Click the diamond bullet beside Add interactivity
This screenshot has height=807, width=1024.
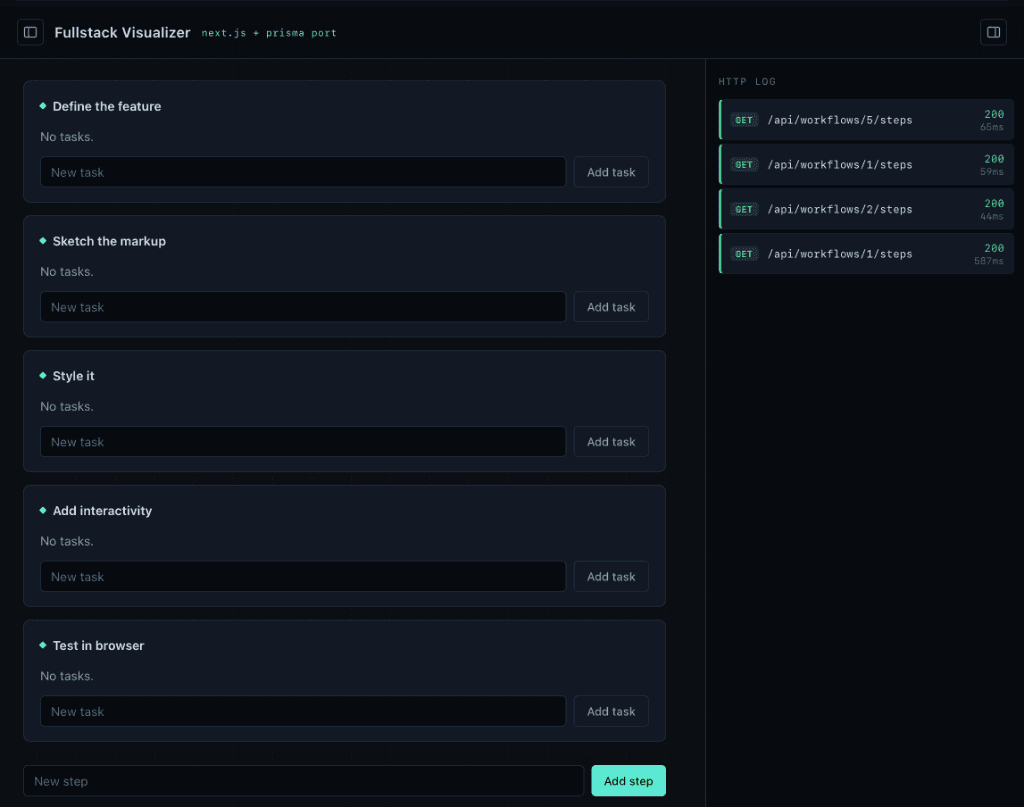(x=42, y=511)
